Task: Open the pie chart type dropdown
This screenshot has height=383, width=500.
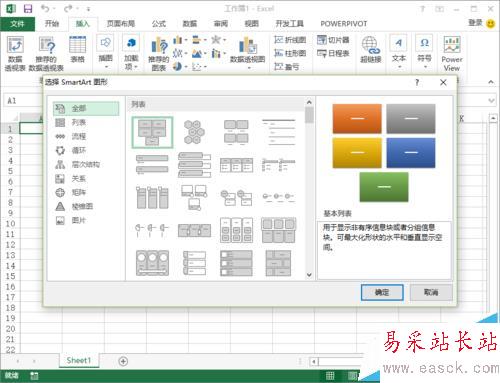Action: (180, 67)
